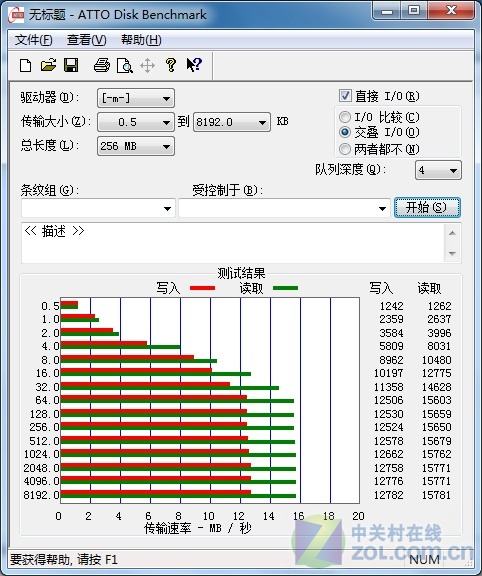Click the status bar help text 请按 F1
Viewport: 482px width, 576px height.
[97, 559]
